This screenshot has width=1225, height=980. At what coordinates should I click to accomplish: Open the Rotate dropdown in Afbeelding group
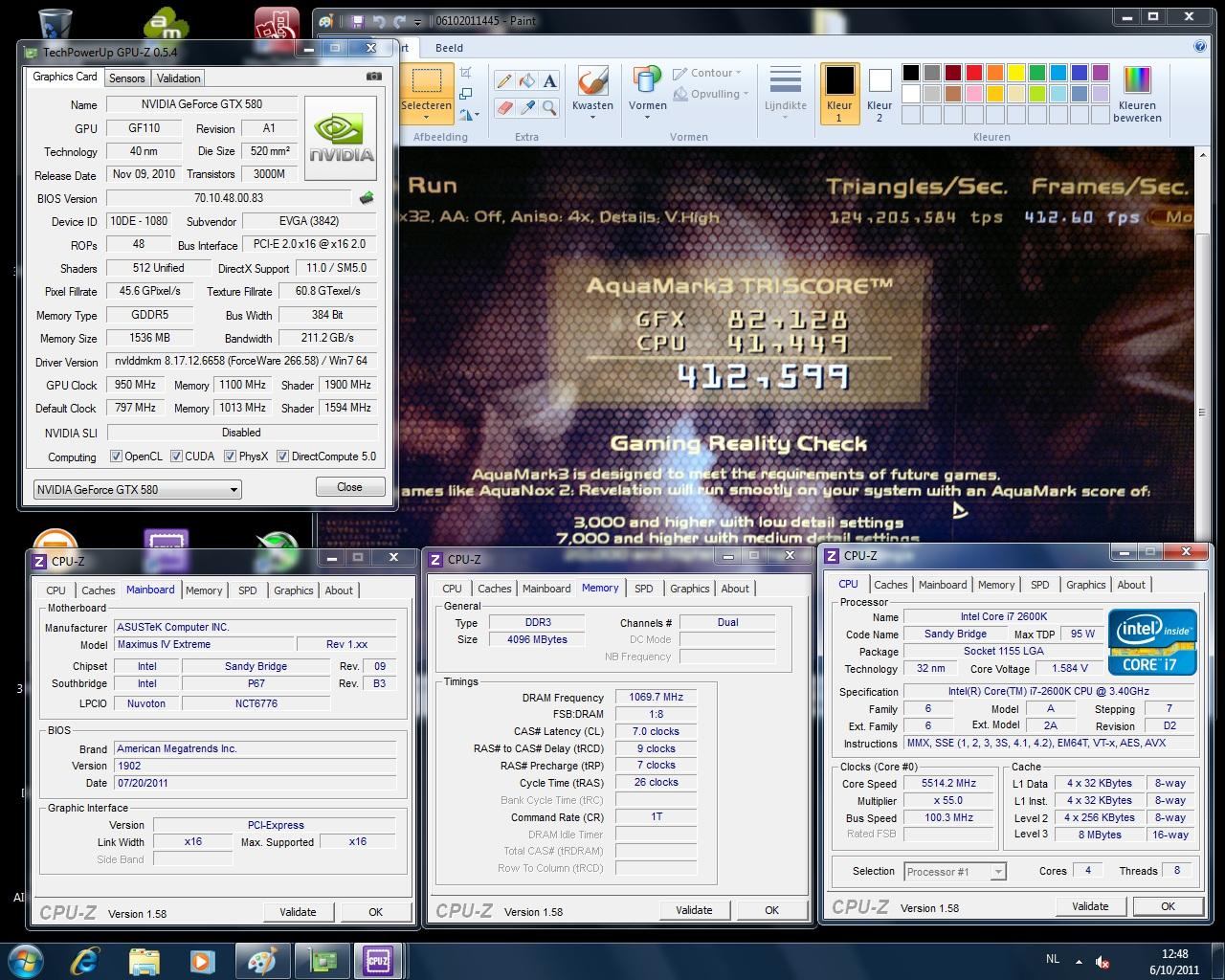468,115
